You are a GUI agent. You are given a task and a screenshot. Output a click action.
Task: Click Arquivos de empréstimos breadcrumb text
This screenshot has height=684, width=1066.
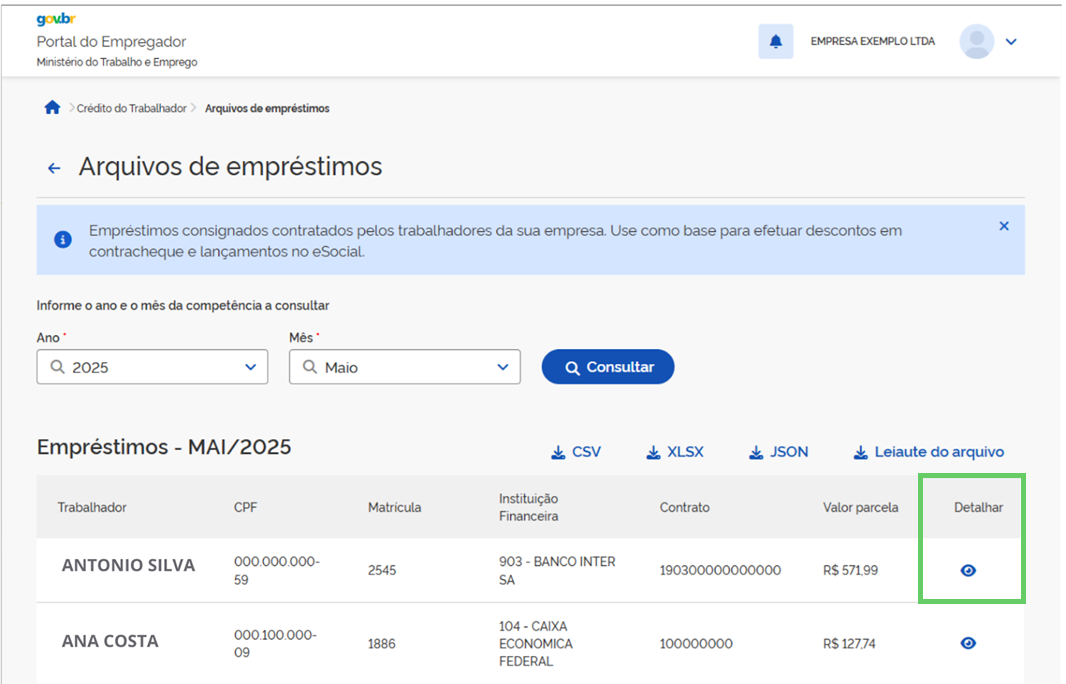pyautogui.click(x=267, y=108)
